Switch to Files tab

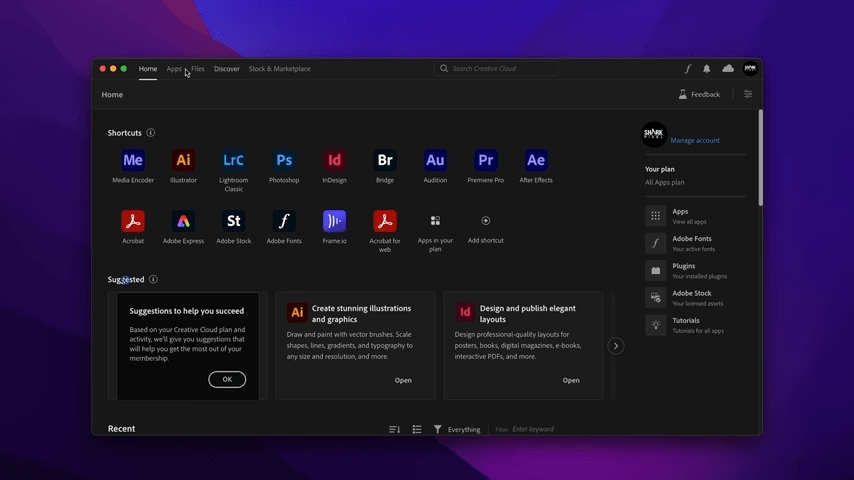click(198, 69)
